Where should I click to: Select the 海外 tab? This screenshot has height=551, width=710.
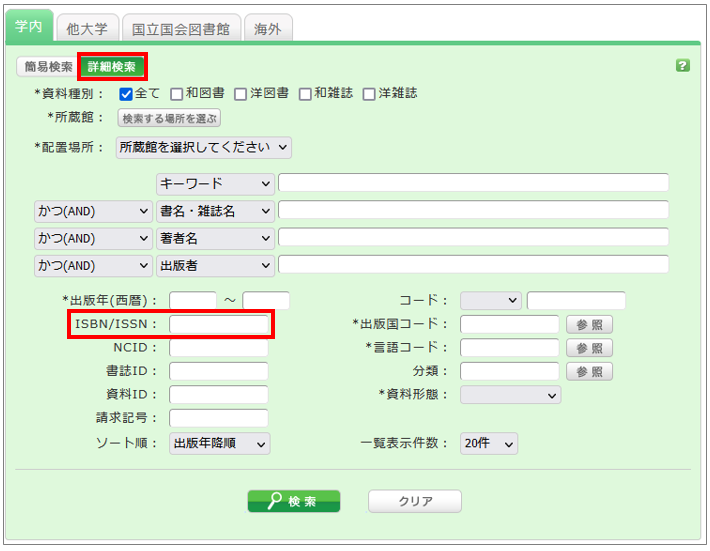pyautogui.click(x=267, y=28)
